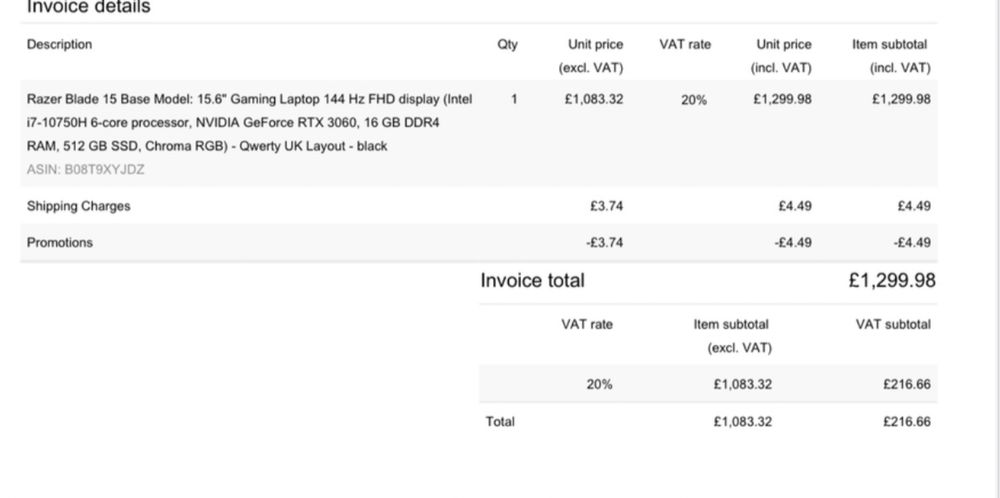Click the Item subtotal (incl. VAT) header
The height and width of the screenshot is (498, 1000).
click(x=890, y=56)
